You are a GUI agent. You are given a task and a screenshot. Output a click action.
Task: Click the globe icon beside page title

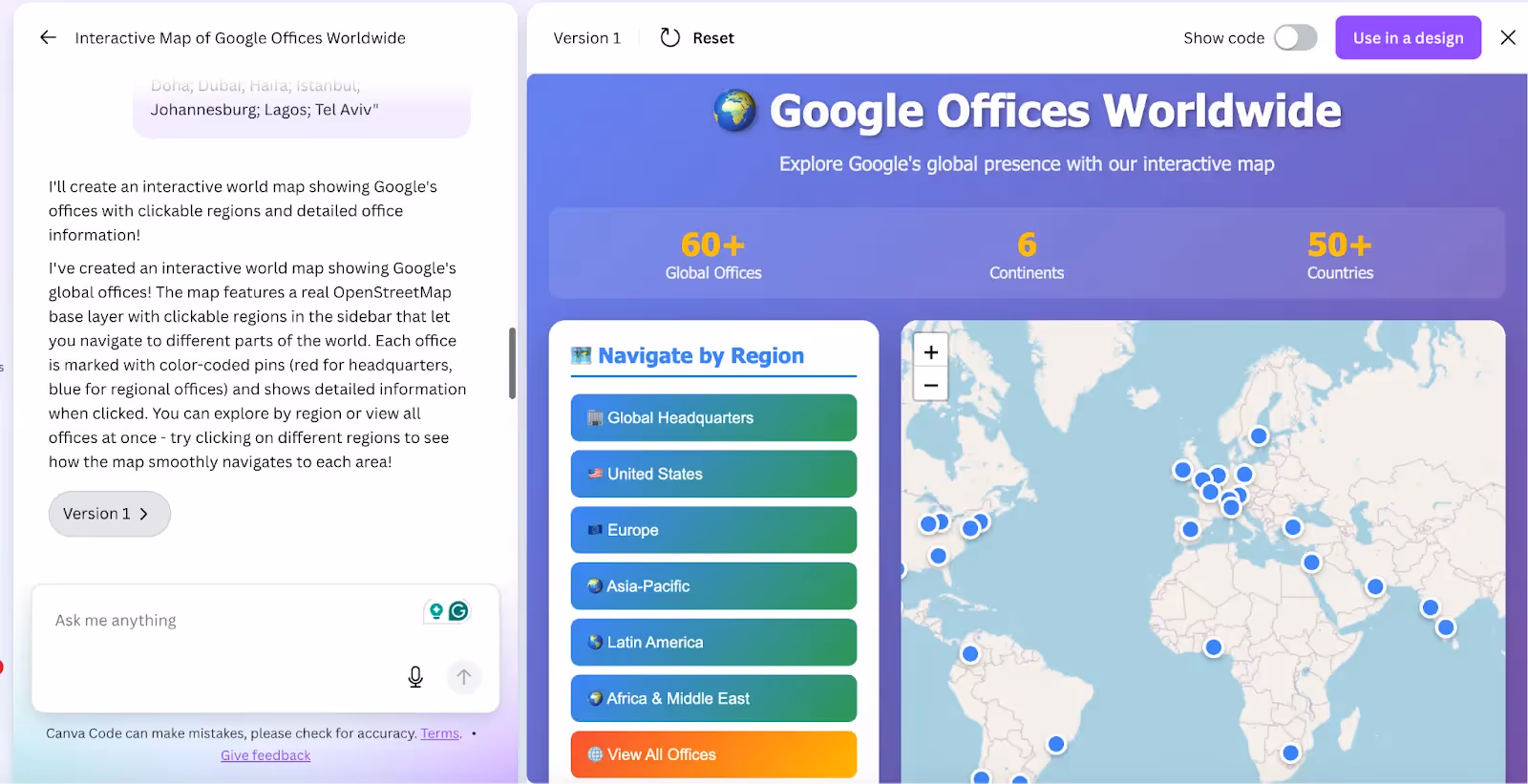(x=734, y=111)
